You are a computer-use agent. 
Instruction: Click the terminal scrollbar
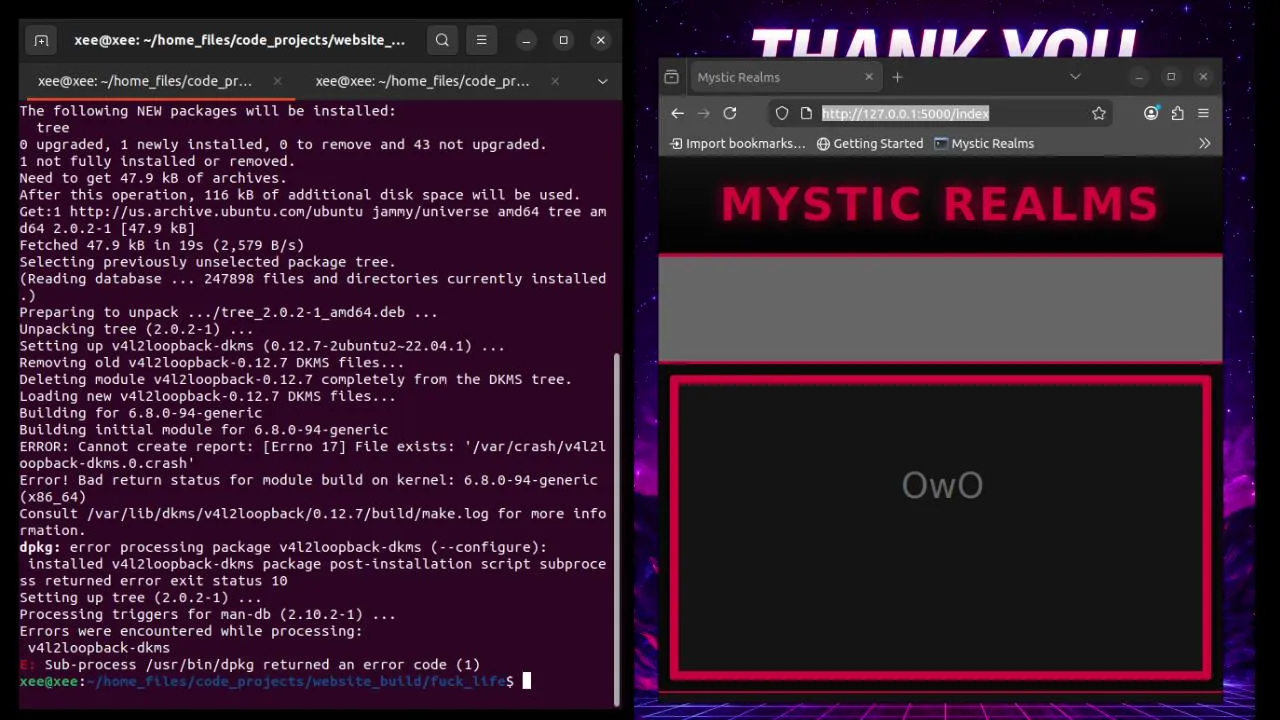[616, 530]
